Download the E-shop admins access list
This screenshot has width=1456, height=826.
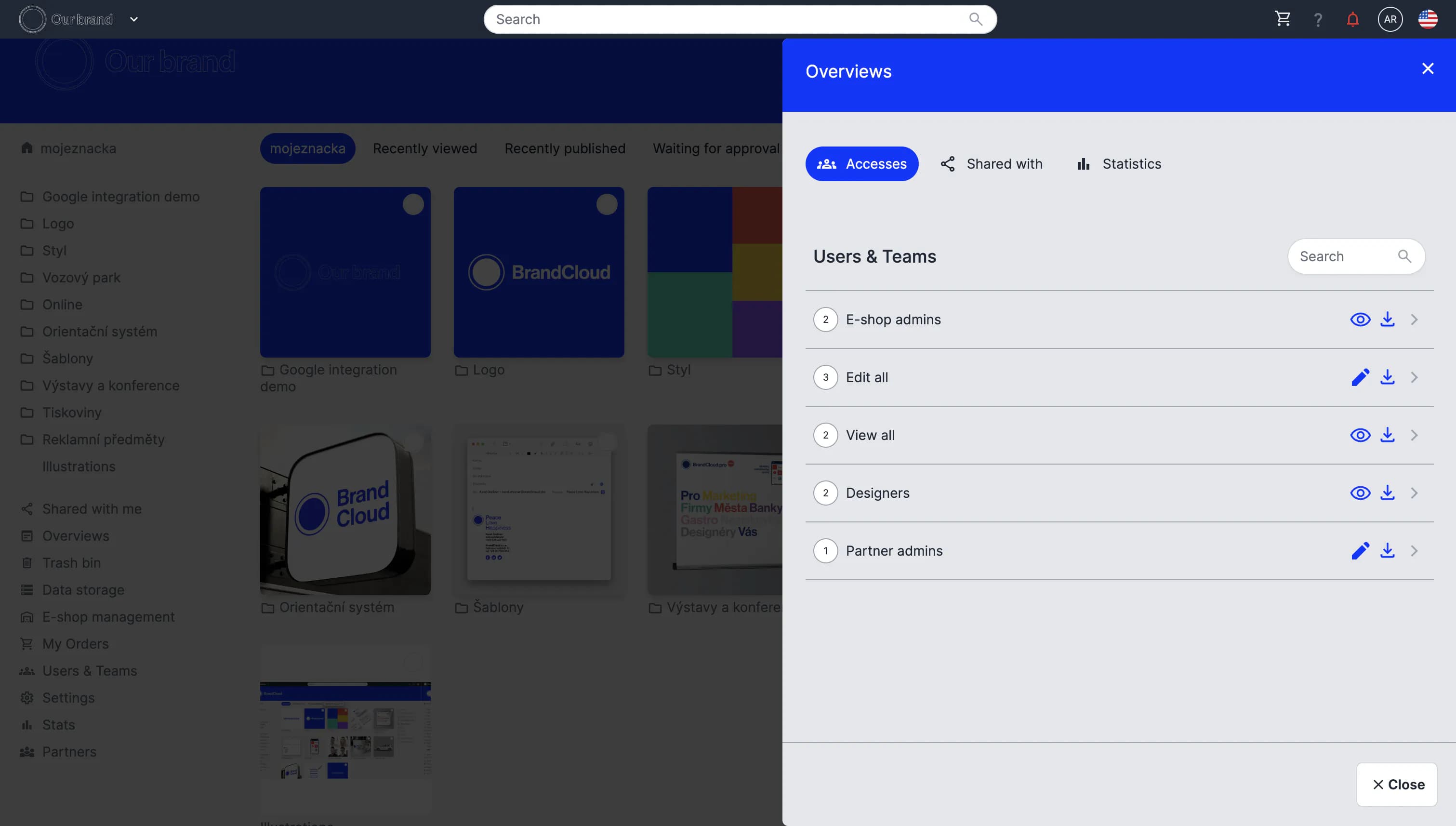pos(1388,320)
